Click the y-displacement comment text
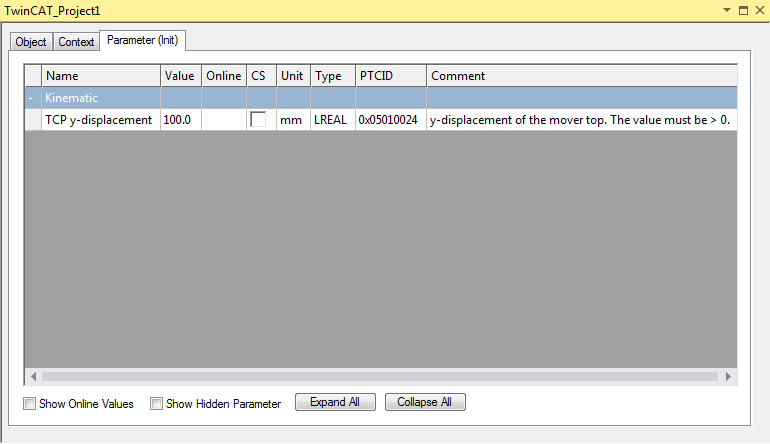This screenshot has width=770, height=444. (x=579, y=120)
